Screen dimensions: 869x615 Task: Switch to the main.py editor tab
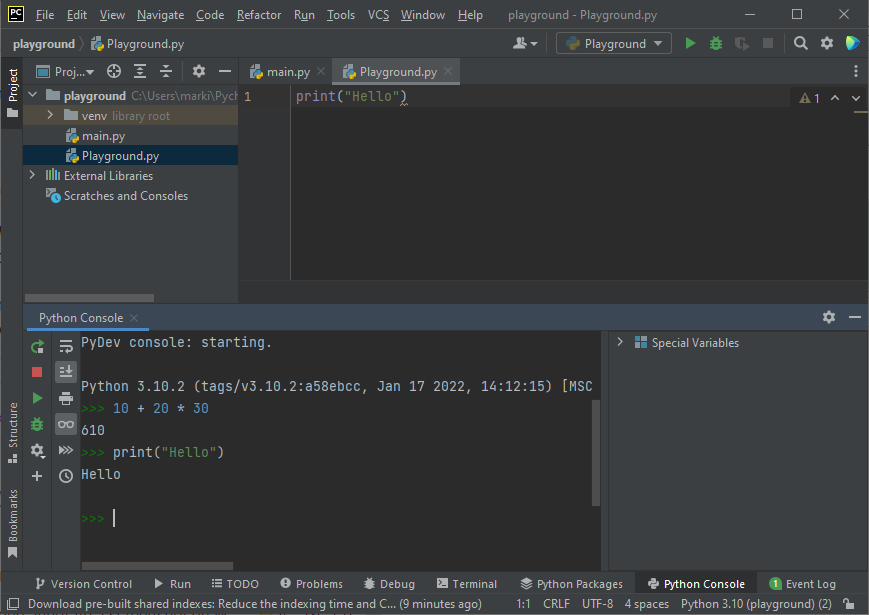click(x=288, y=72)
